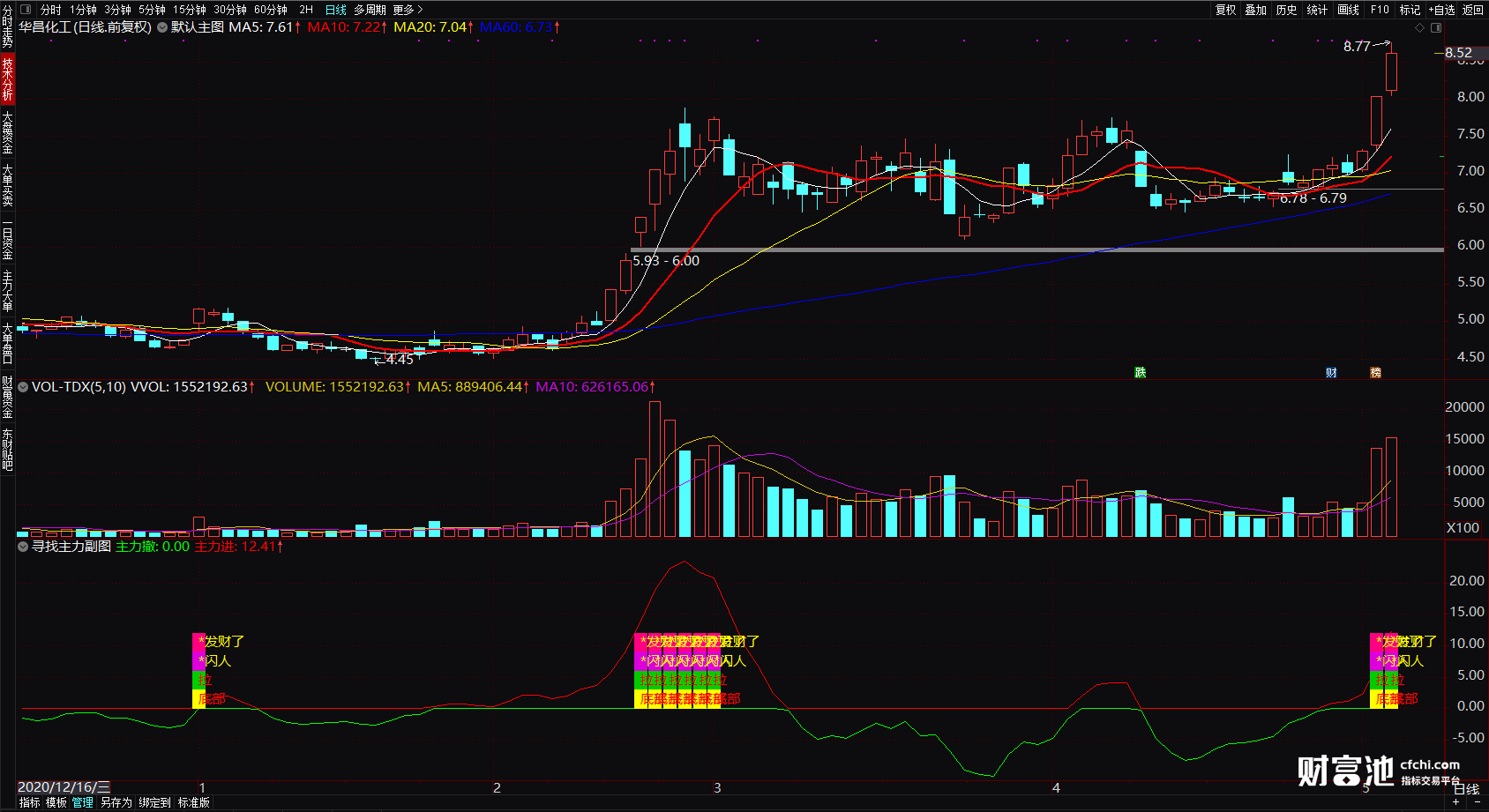Select the 1分钟 period

(84, 10)
